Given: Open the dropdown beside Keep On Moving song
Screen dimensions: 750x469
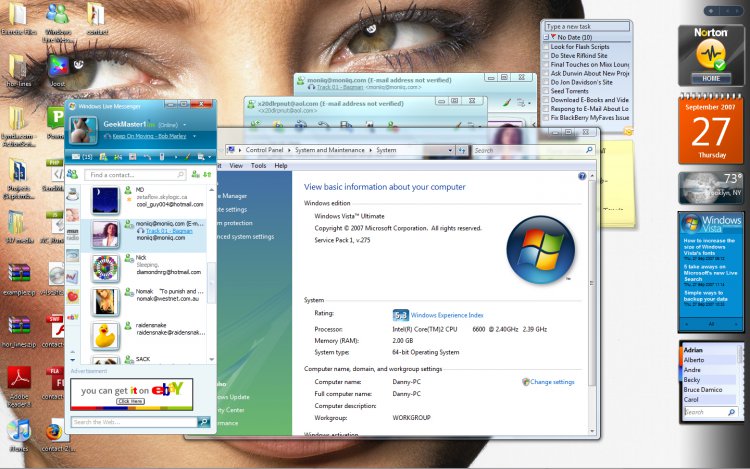Looking at the screenshot, I should (x=194, y=136).
